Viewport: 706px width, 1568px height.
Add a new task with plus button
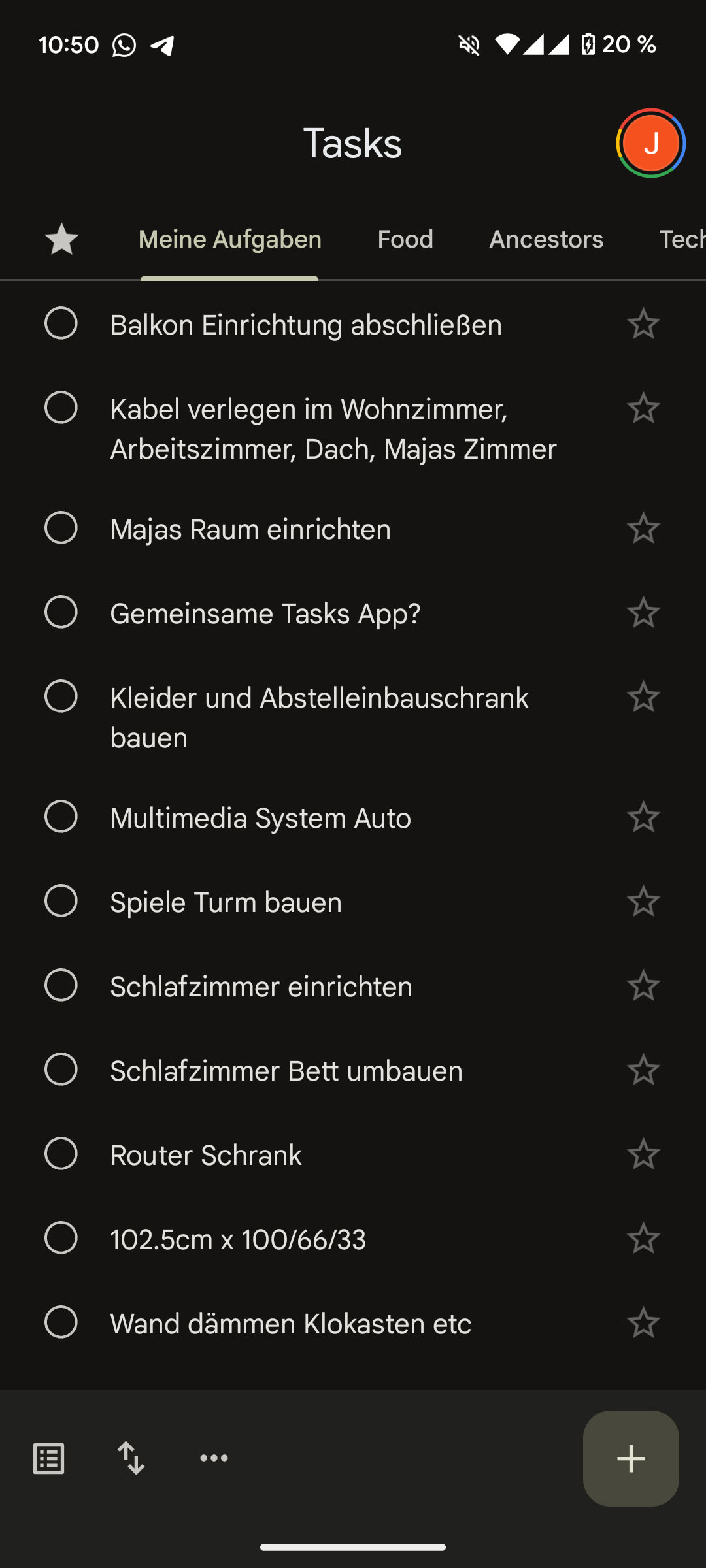(631, 1458)
